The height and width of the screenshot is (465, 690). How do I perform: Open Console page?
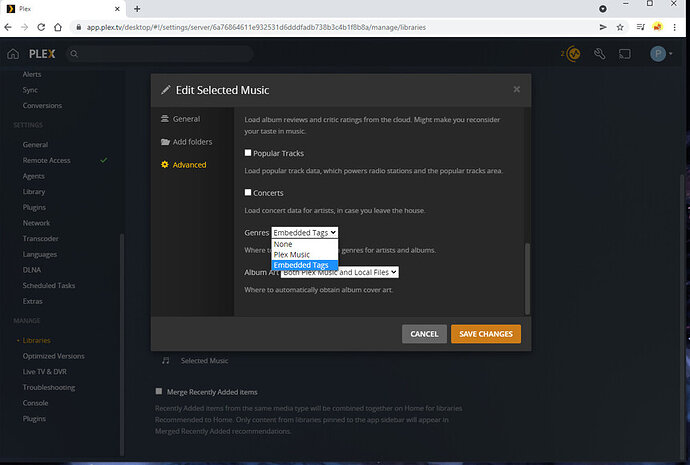[36, 403]
